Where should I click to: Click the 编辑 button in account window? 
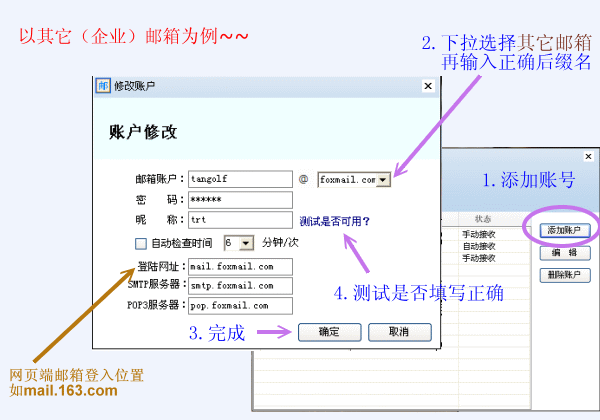pos(565,253)
